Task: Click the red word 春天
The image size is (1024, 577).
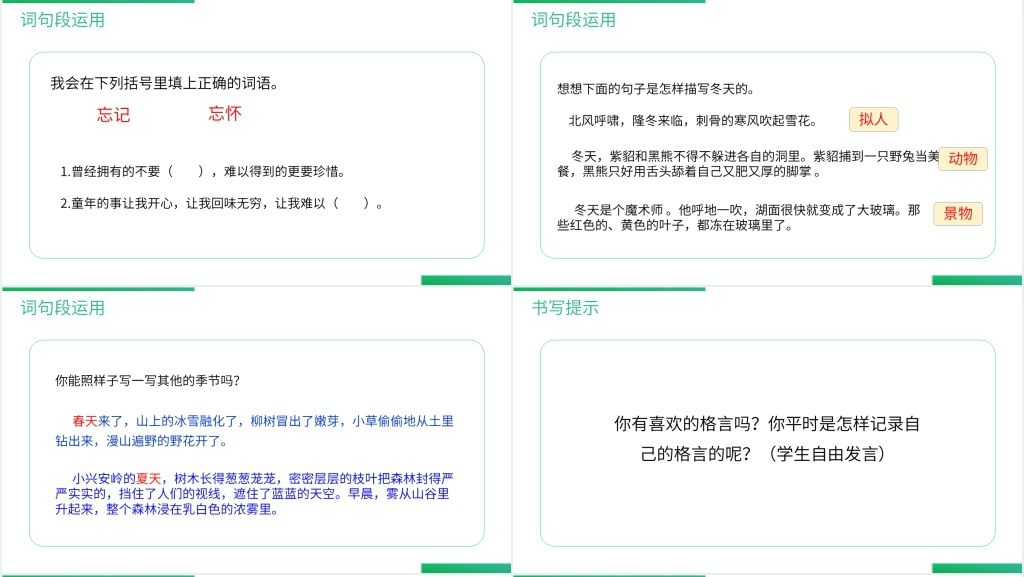Action: [x=84, y=421]
